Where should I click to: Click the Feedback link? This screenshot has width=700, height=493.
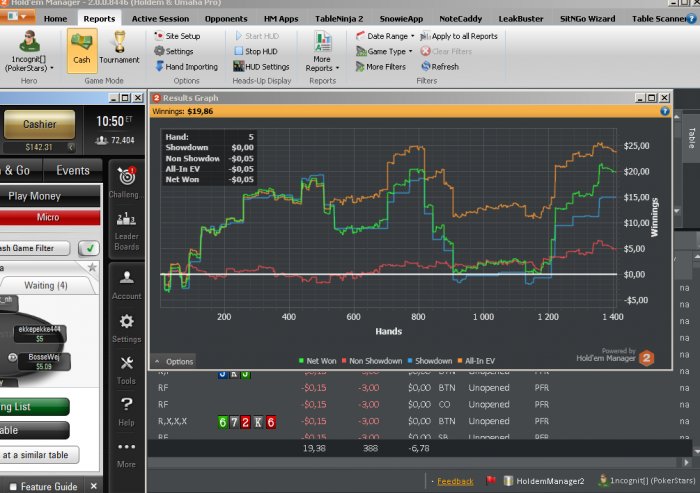tap(455, 481)
